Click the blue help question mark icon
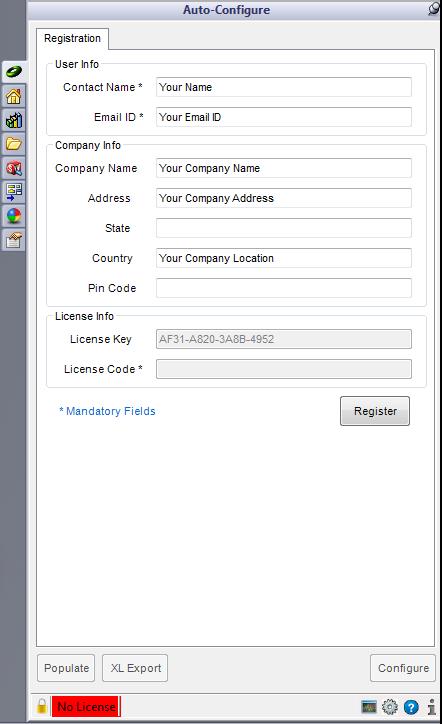The height and width of the screenshot is (724, 442). (x=411, y=706)
